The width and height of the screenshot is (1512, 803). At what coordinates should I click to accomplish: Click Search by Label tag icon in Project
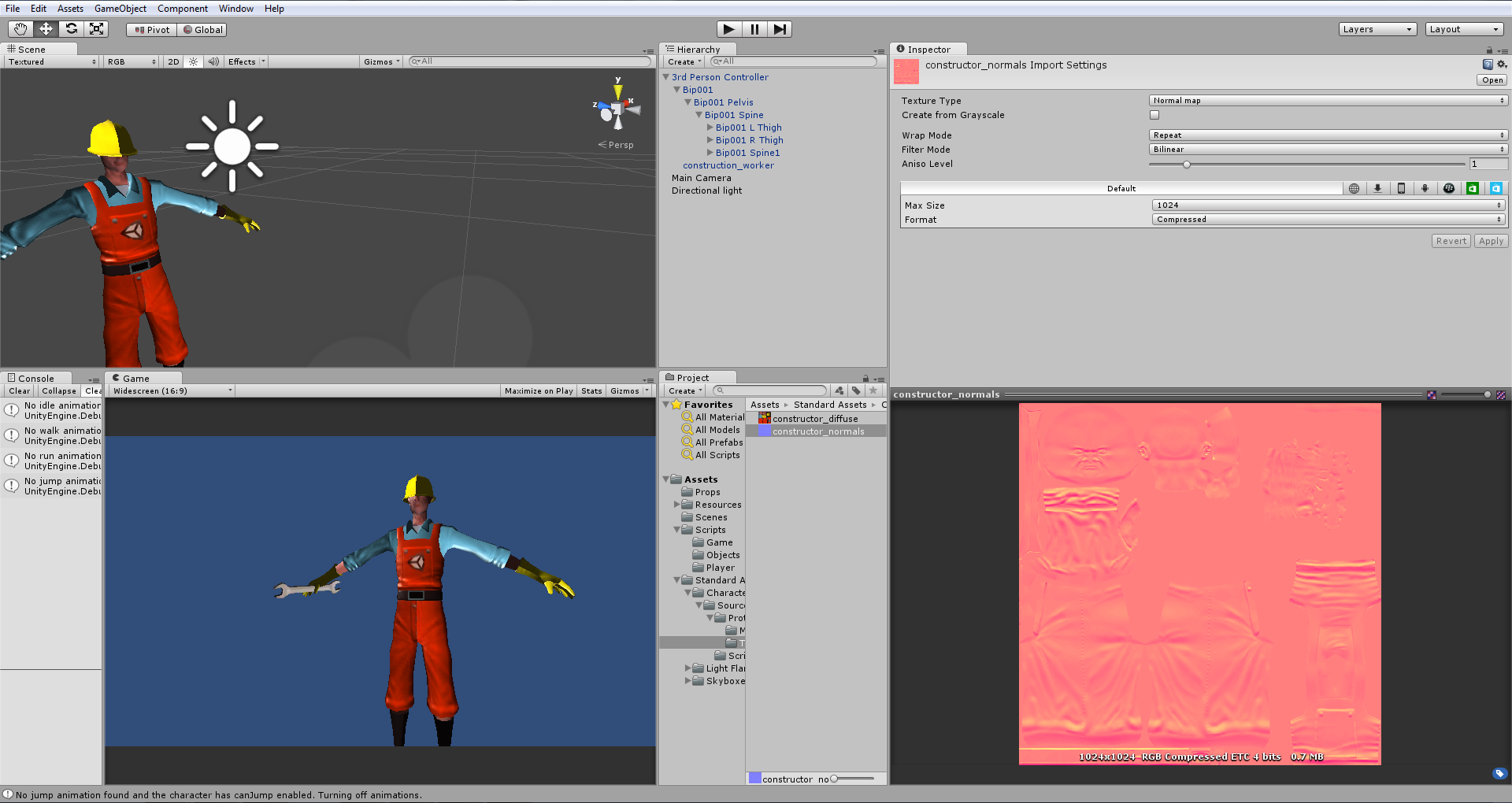(856, 390)
